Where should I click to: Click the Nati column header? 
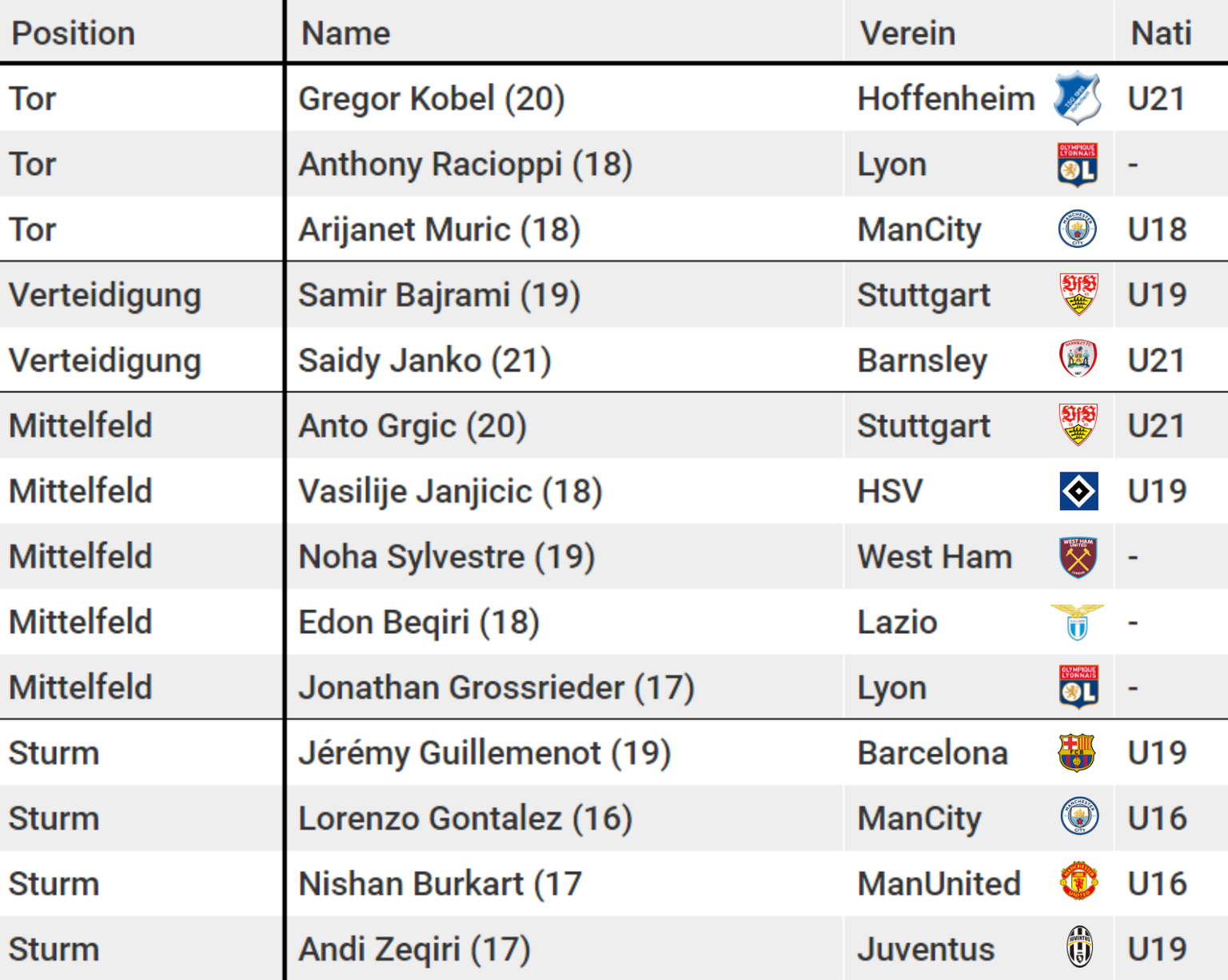point(1161,34)
